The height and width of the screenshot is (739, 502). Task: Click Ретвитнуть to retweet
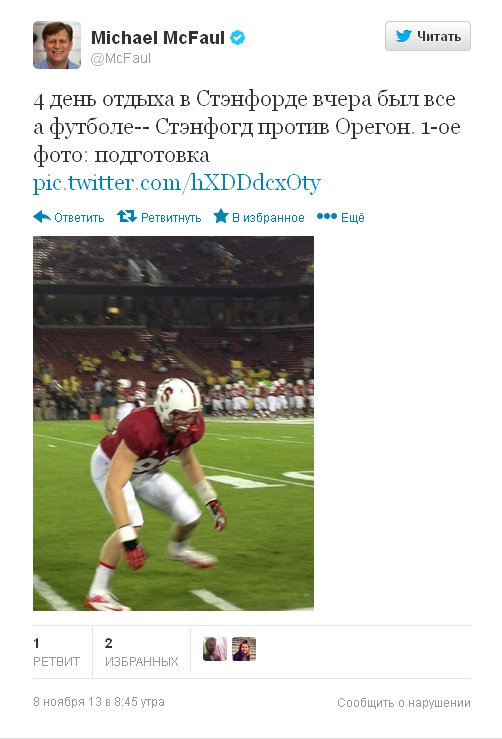171,218
